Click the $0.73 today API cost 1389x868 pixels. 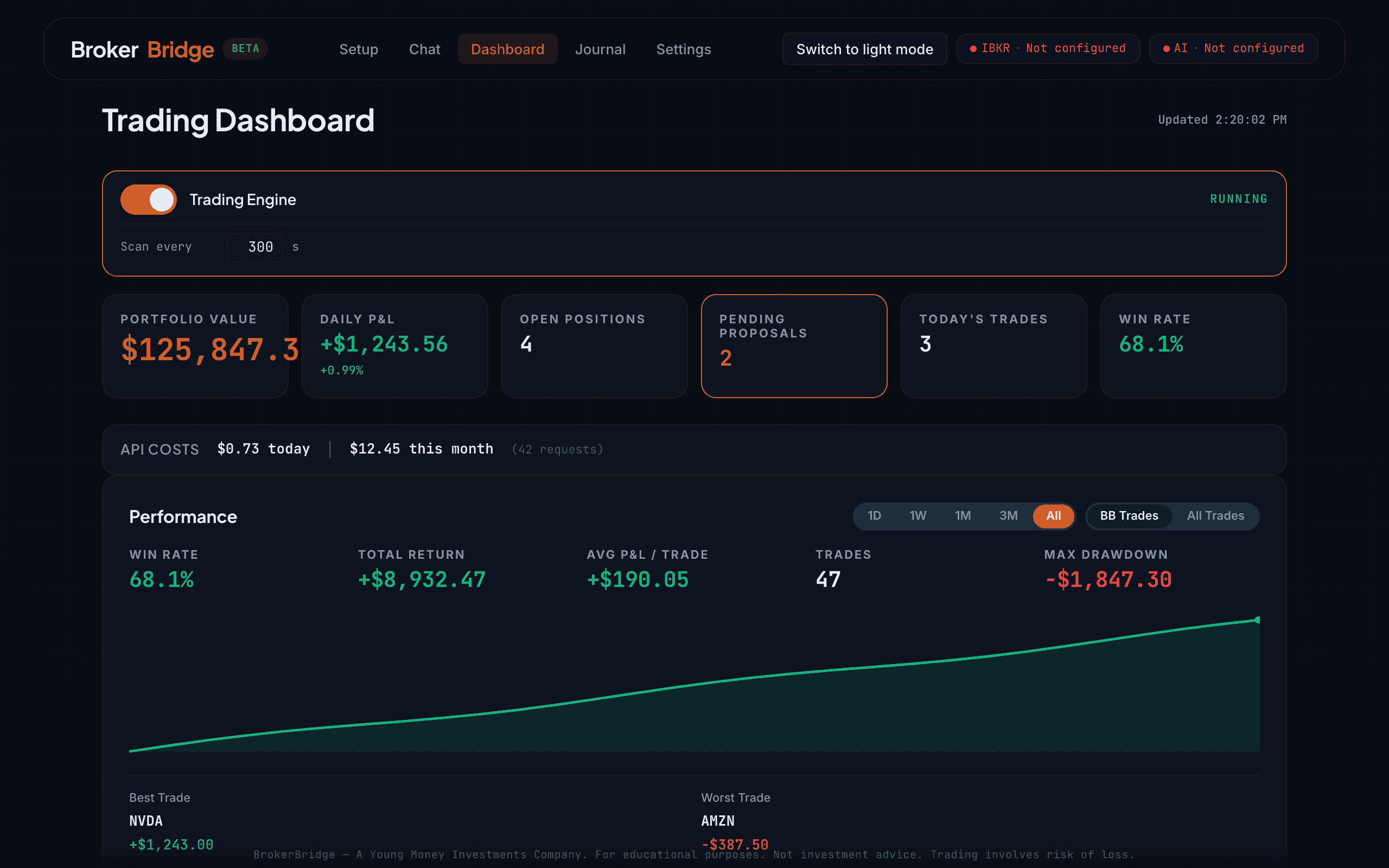pyautogui.click(x=264, y=449)
